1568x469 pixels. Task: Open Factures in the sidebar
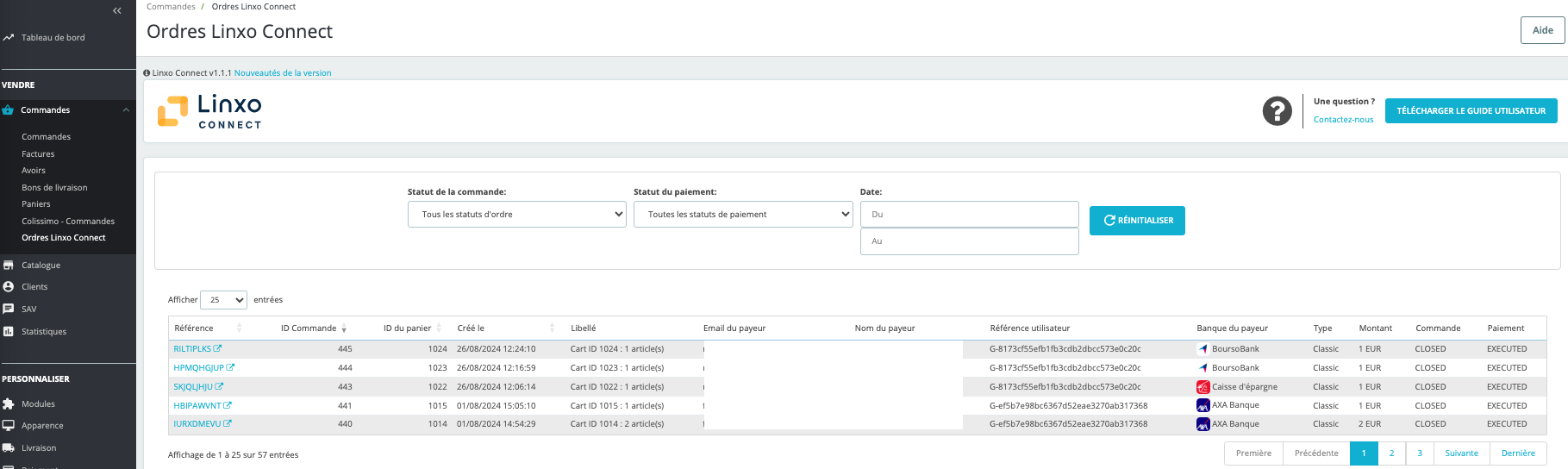[x=38, y=153]
